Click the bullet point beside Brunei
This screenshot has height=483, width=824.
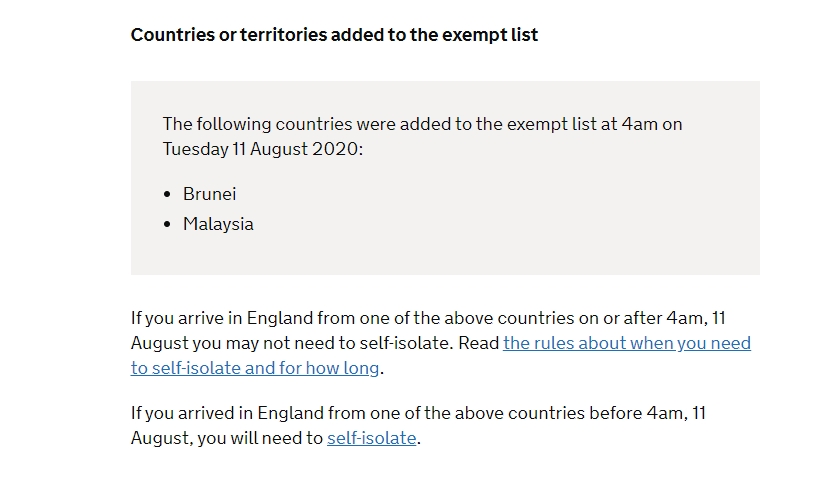coord(168,195)
